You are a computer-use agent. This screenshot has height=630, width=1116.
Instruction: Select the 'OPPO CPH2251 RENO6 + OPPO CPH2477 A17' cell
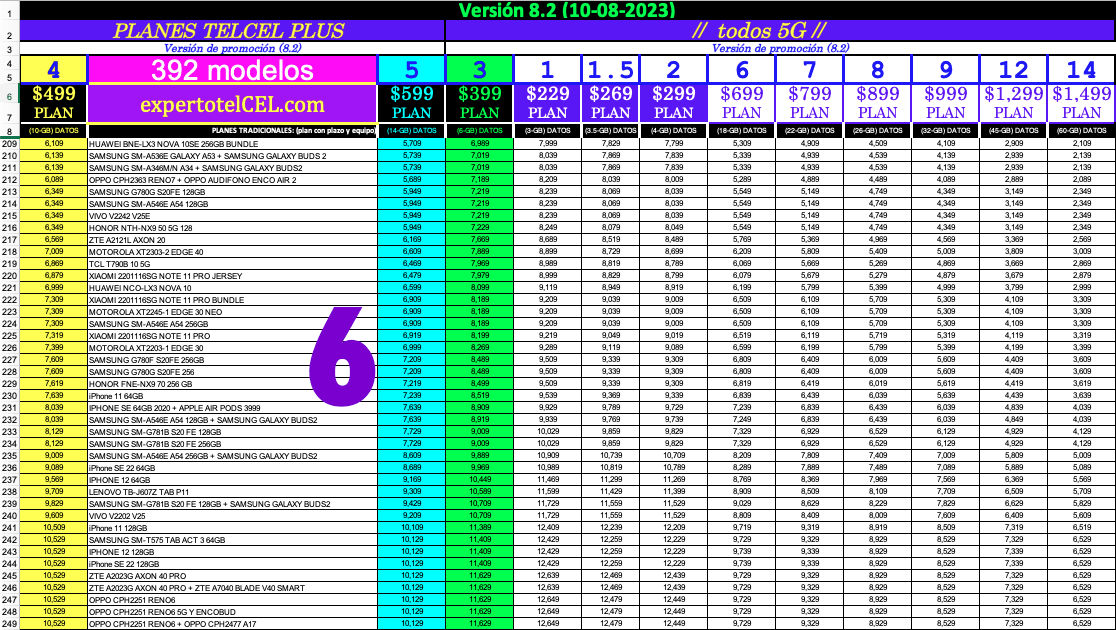coord(232,624)
